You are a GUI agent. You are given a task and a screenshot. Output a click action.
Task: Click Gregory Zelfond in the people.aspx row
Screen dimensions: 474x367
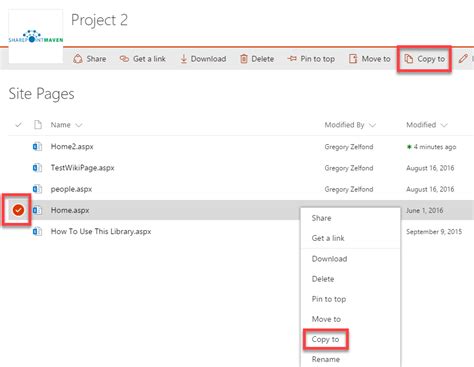[349, 189]
